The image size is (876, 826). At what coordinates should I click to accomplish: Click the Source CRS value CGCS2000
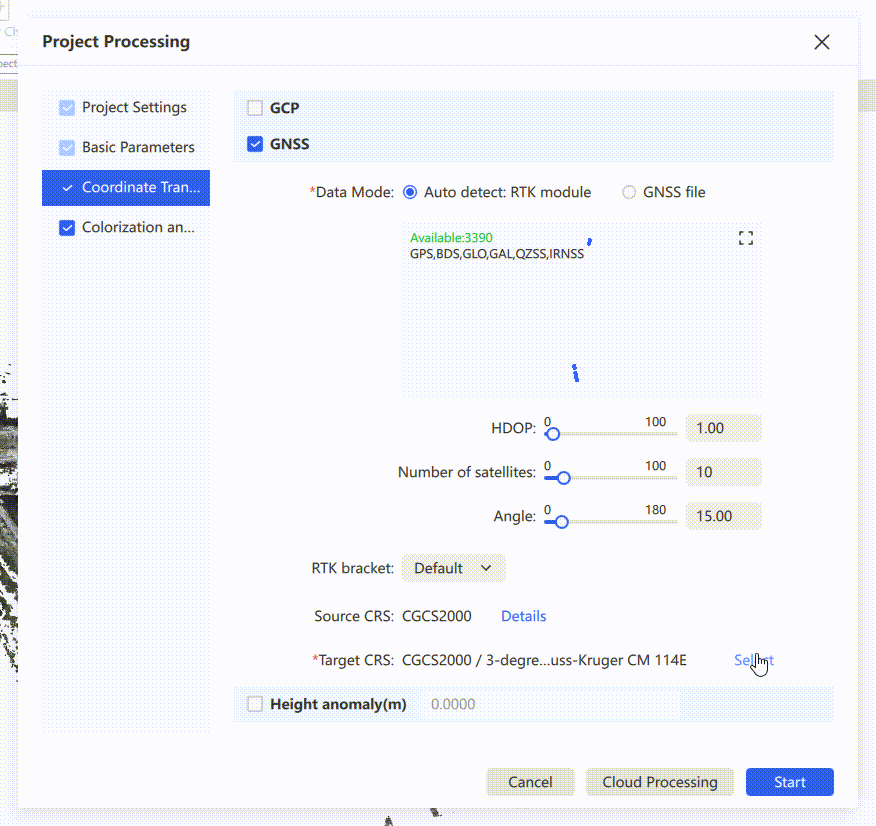[x=437, y=616]
